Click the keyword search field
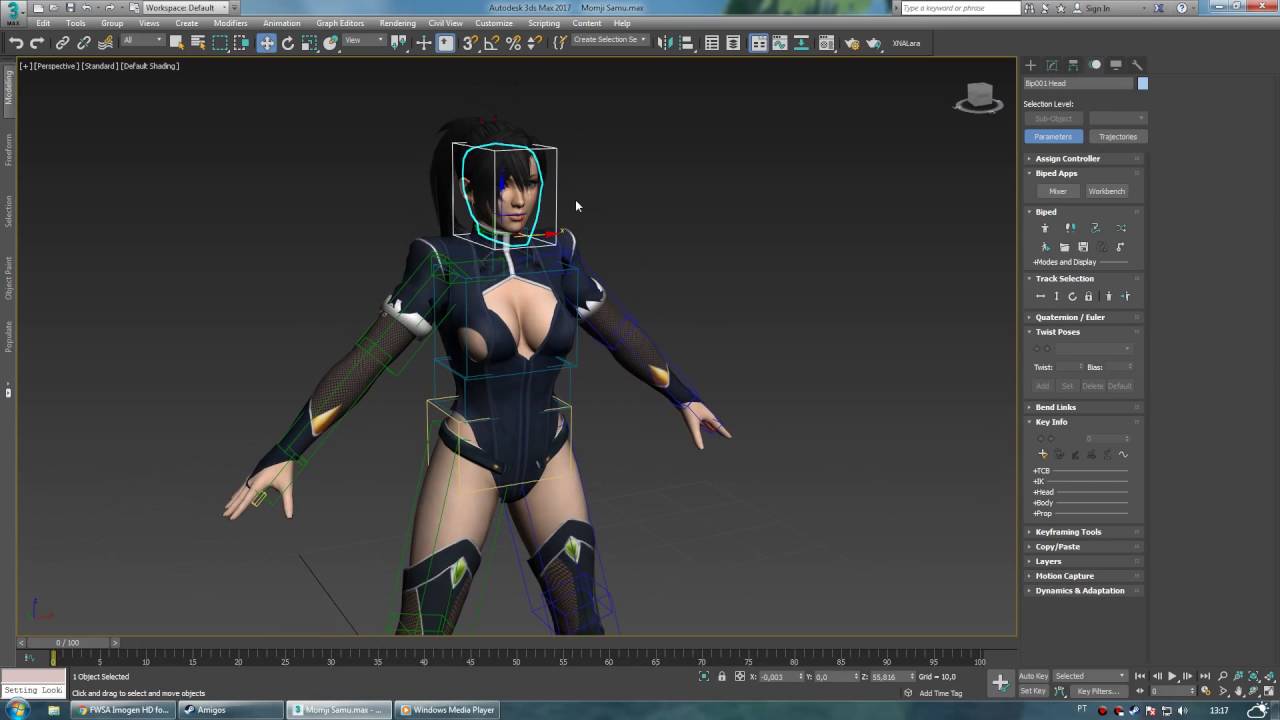 (960, 8)
